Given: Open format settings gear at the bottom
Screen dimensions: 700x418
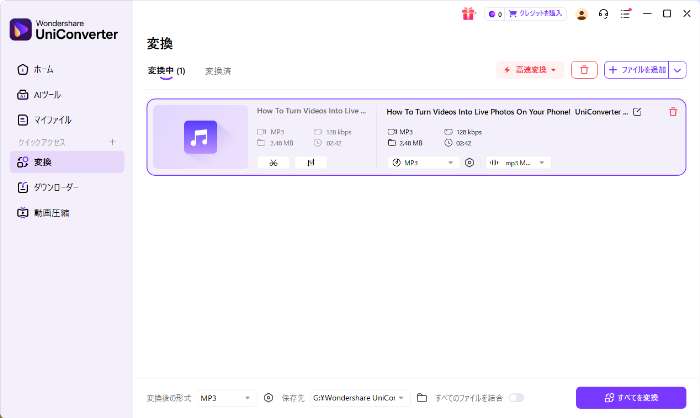Looking at the screenshot, I should tap(268, 397).
